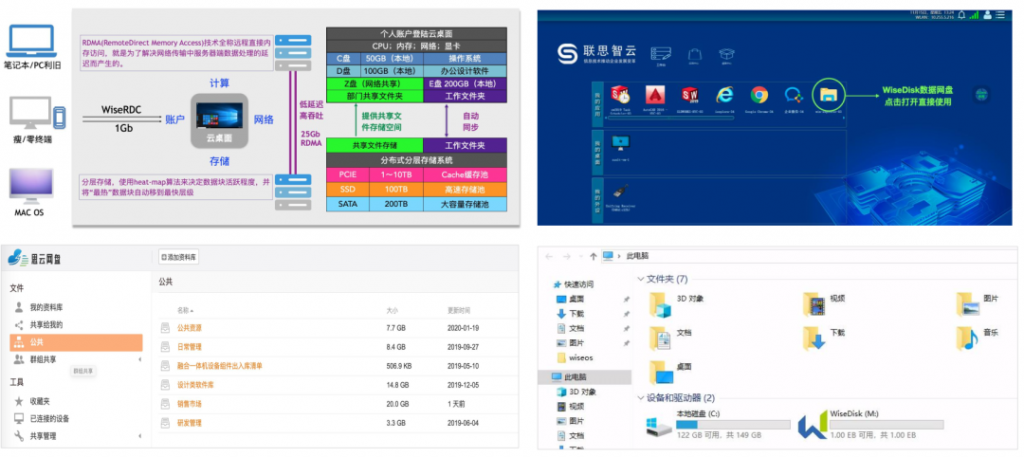Open the 公共资源 library link
The height and width of the screenshot is (457, 1024).
pos(189,328)
